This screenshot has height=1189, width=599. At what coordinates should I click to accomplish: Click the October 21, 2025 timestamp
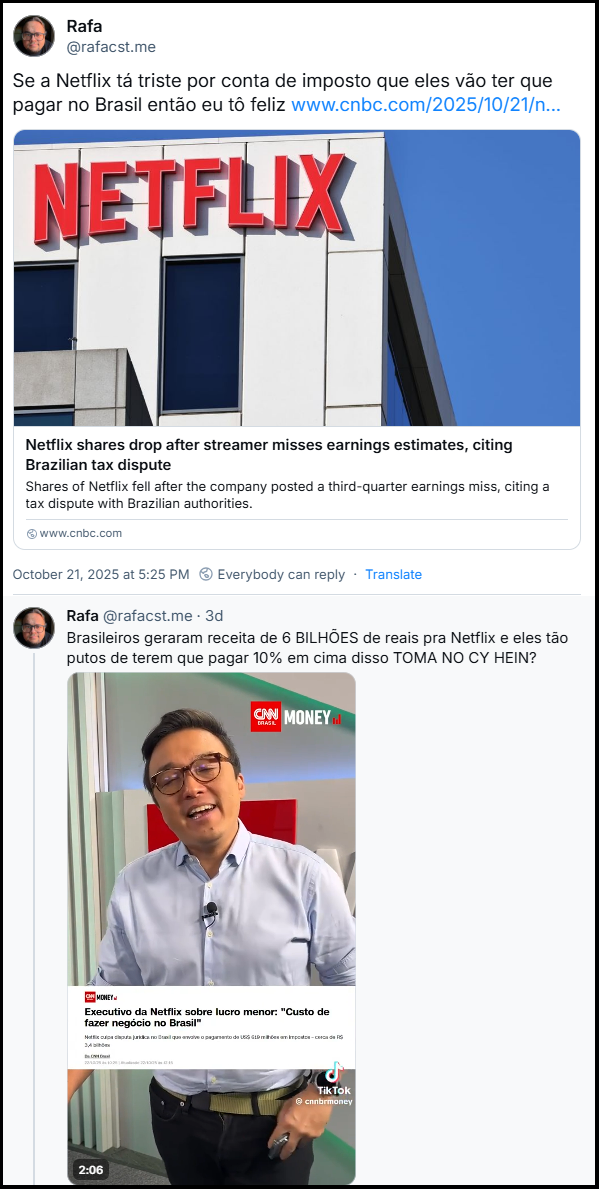pyautogui.click(x=101, y=574)
